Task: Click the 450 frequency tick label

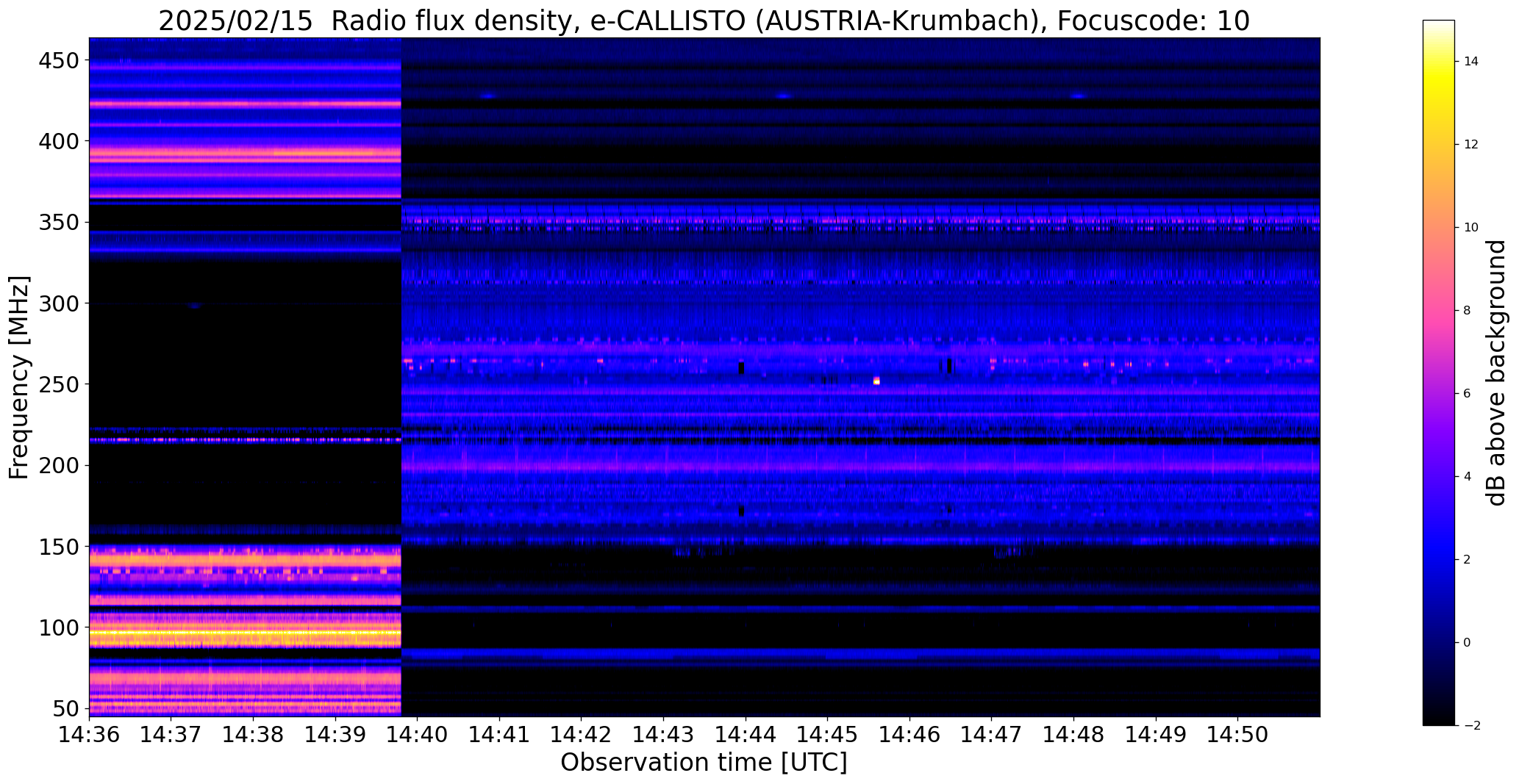Action: [x=58, y=60]
